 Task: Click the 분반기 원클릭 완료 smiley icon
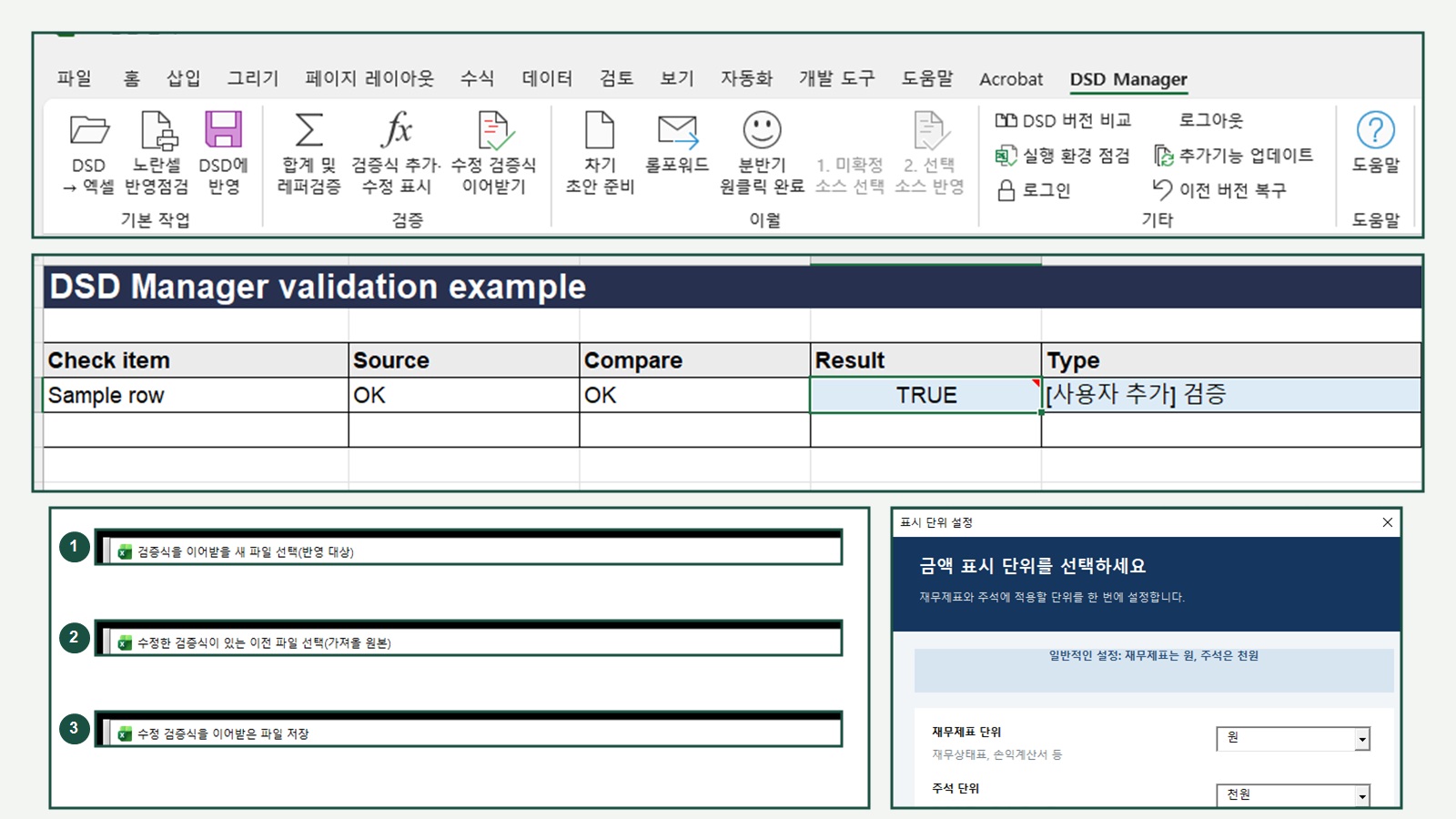(762, 130)
